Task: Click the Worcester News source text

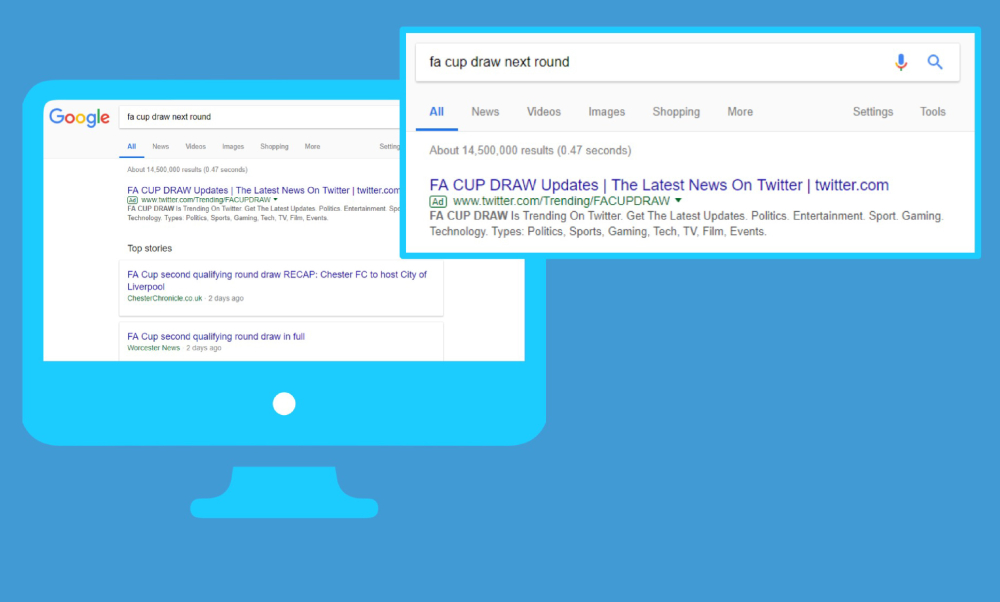Action: pyautogui.click(x=154, y=348)
